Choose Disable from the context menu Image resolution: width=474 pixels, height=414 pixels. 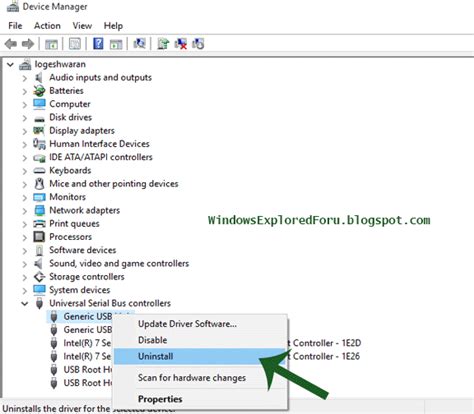point(200,340)
